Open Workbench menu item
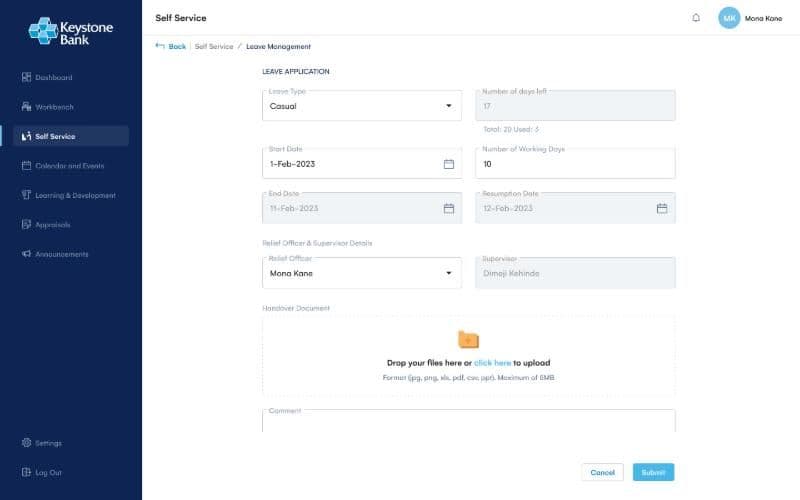This screenshot has width=800, height=500. pyautogui.click(x=71, y=107)
